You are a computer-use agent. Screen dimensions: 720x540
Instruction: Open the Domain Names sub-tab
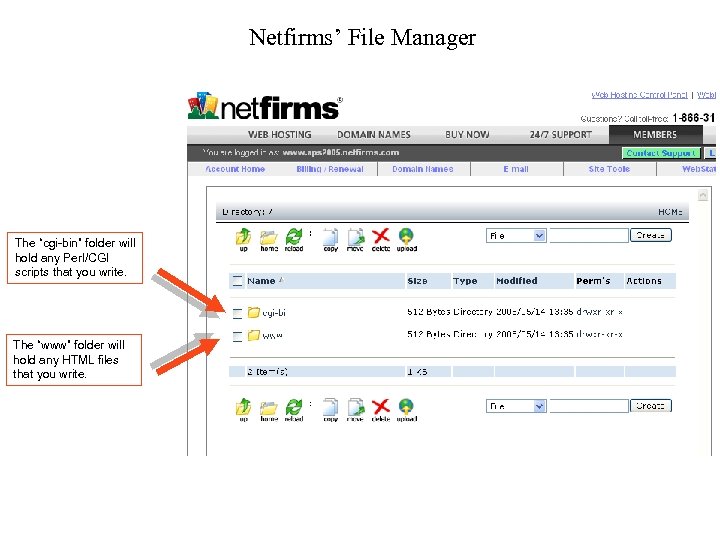tap(423, 169)
